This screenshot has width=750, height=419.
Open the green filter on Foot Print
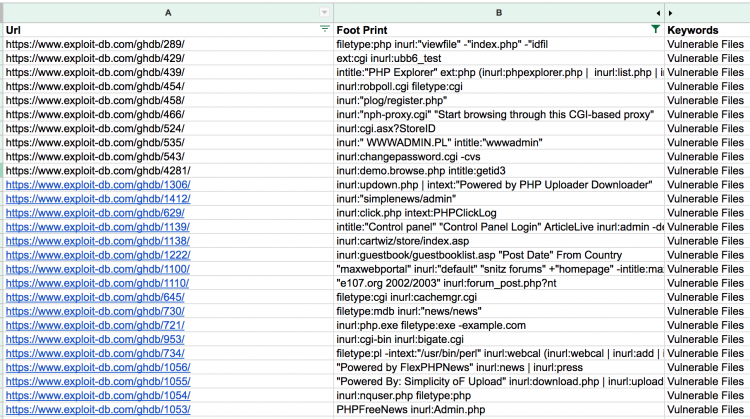pyautogui.click(x=656, y=30)
